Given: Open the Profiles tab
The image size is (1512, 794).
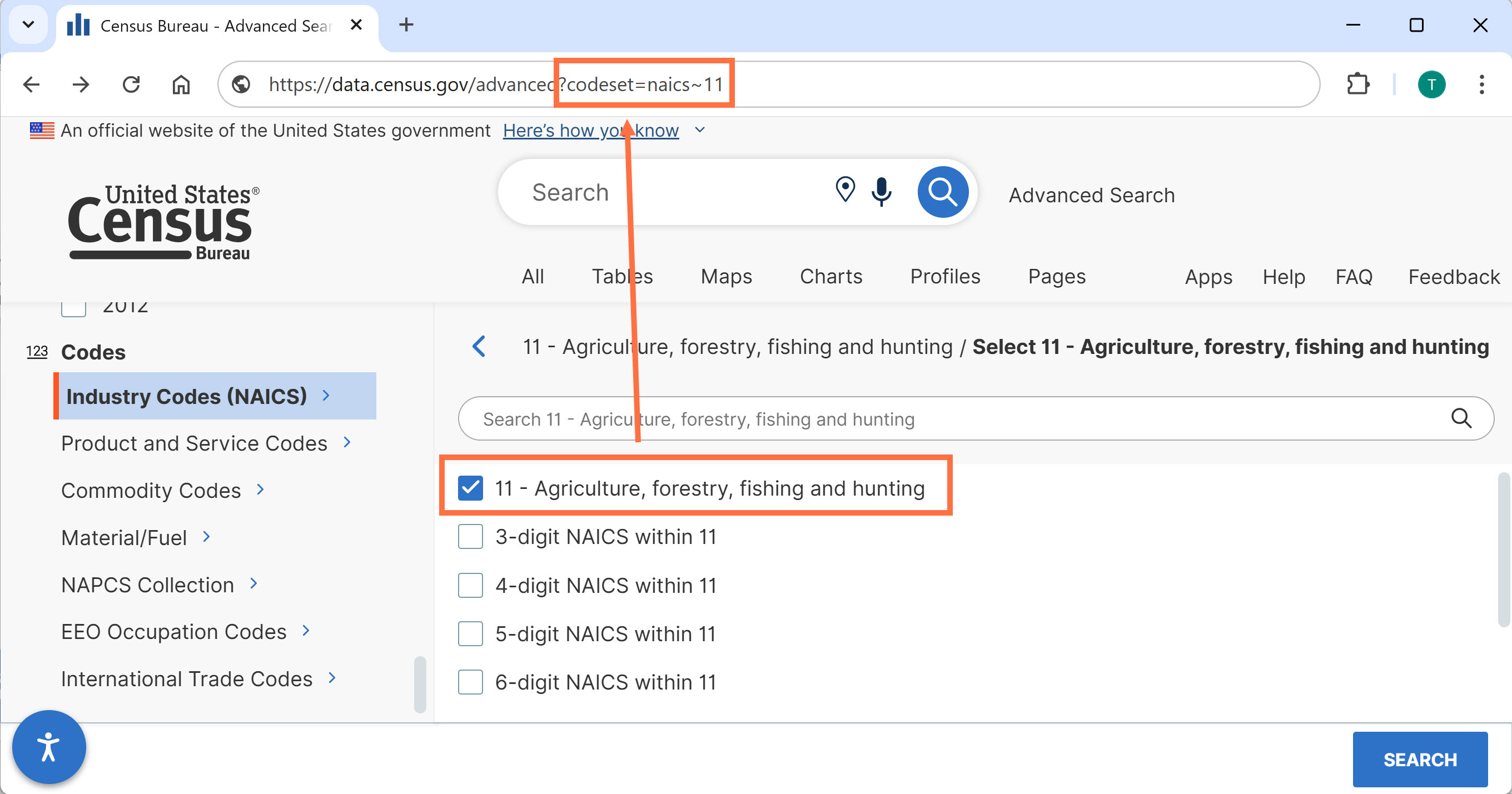Looking at the screenshot, I should [944, 276].
